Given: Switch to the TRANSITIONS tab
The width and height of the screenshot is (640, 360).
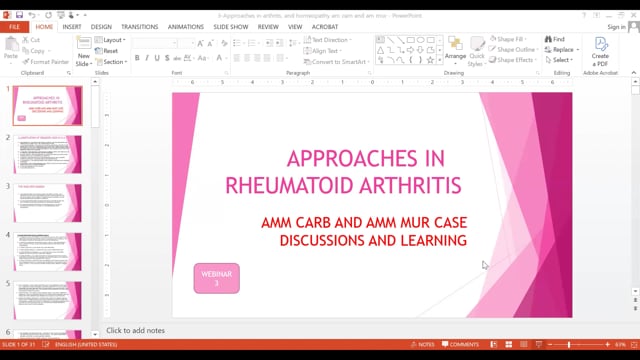Looking at the screenshot, I should tap(140, 27).
